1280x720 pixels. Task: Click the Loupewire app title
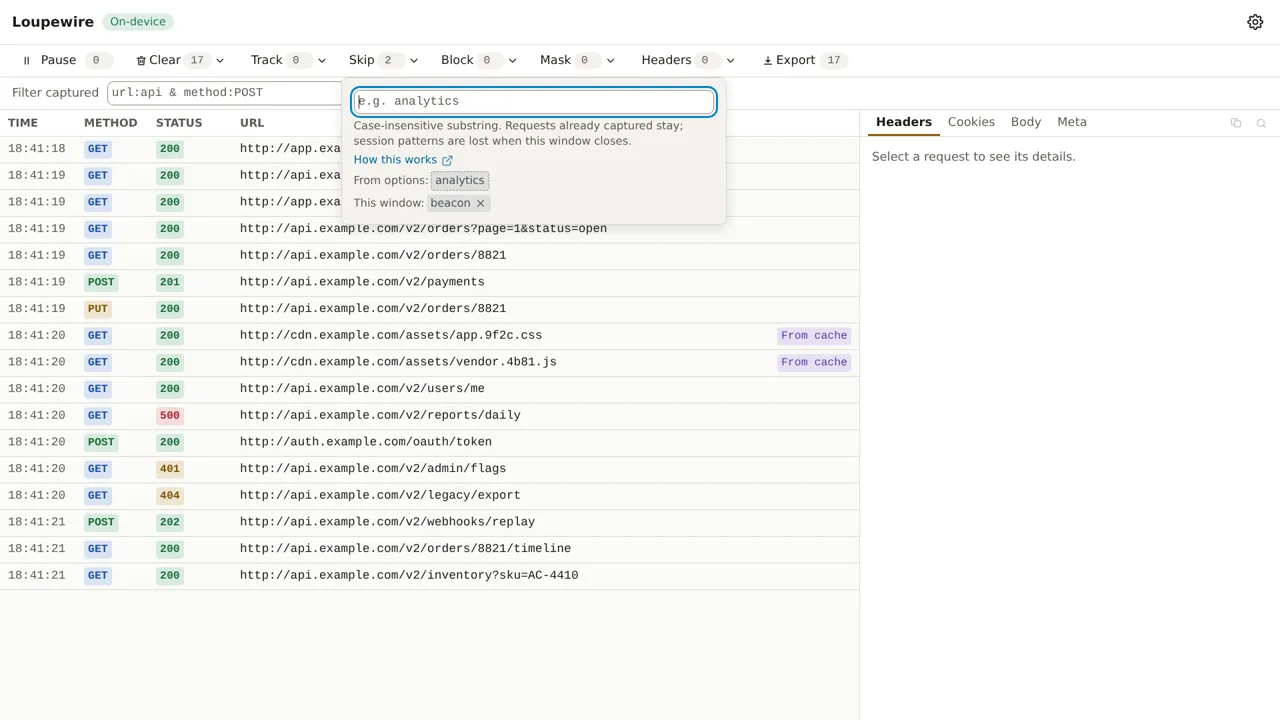pos(53,22)
